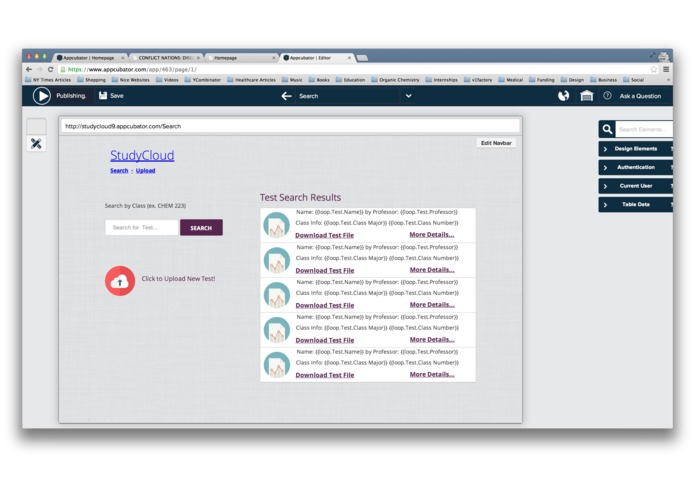Click More Details in first result
695x494 pixels.
click(432, 235)
